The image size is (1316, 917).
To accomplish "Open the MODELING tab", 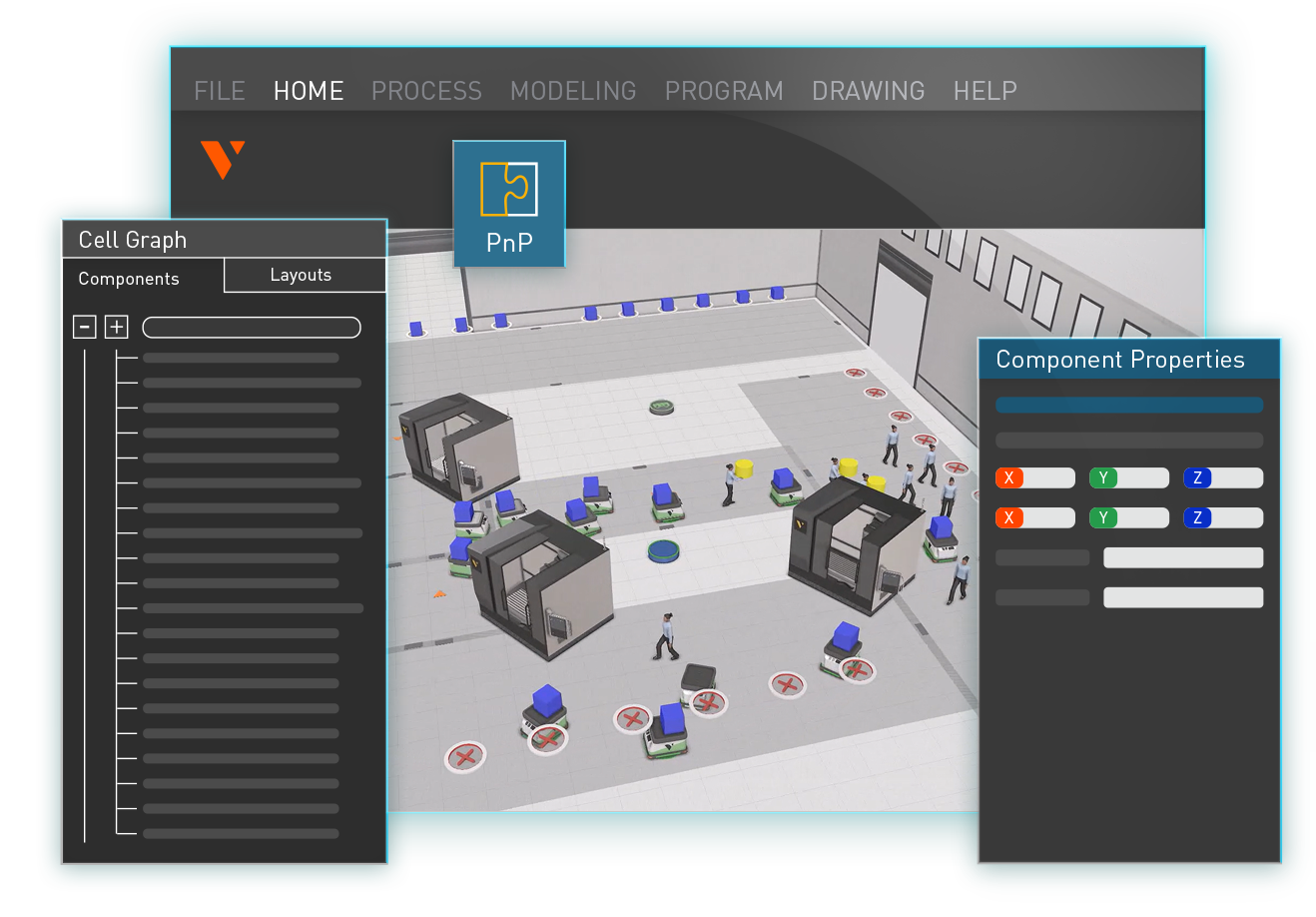I will point(573,91).
